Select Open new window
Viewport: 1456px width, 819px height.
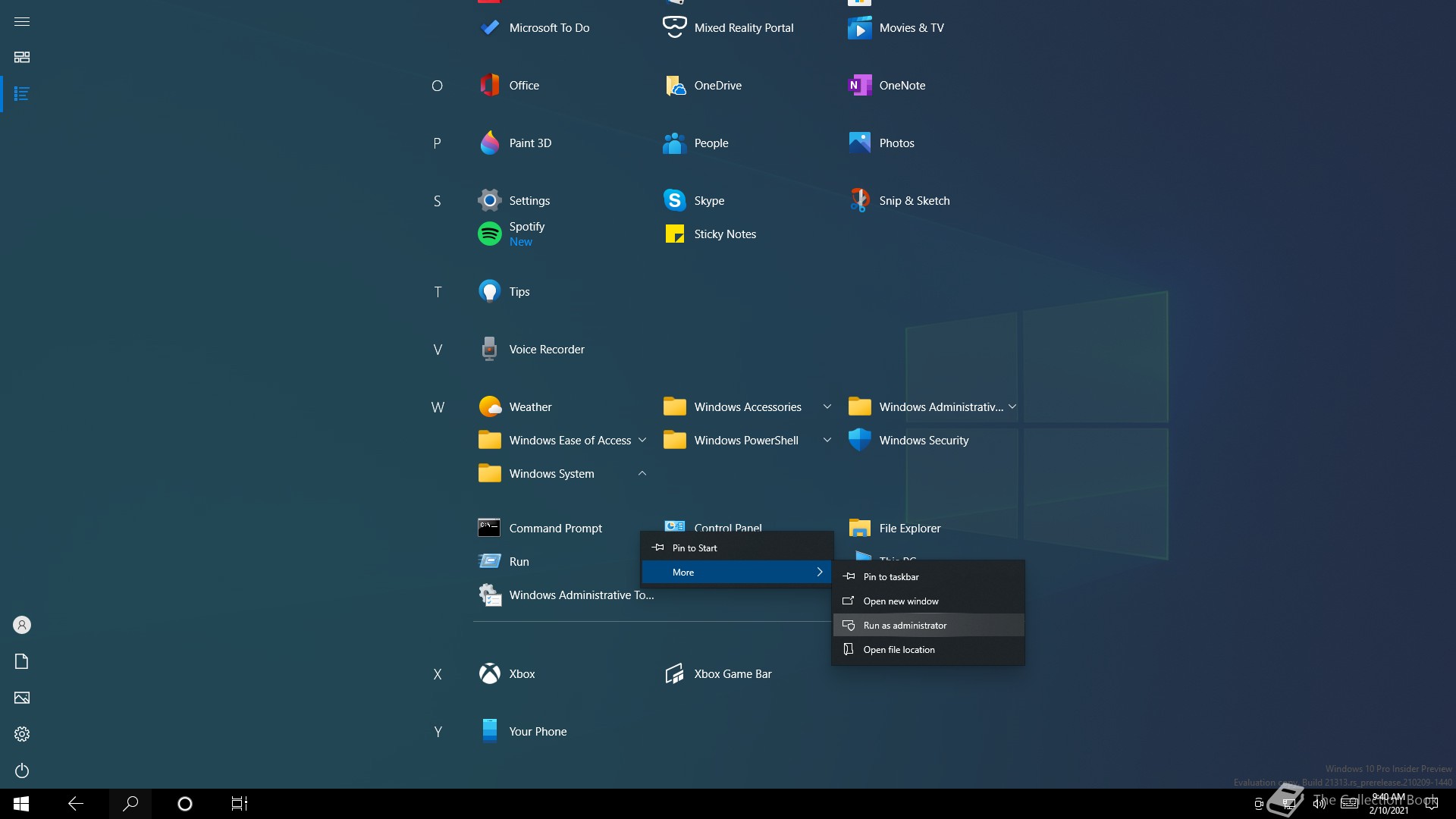tap(928, 601)
